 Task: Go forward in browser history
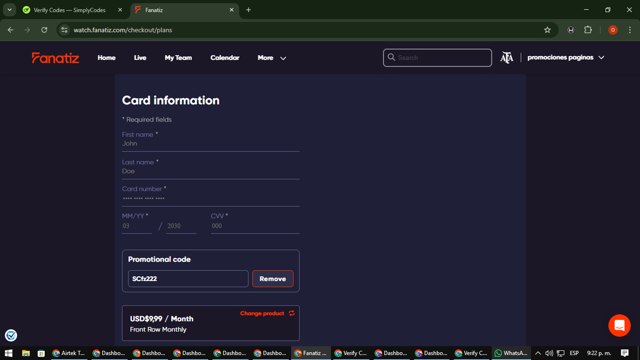click(x=27, y=30)
